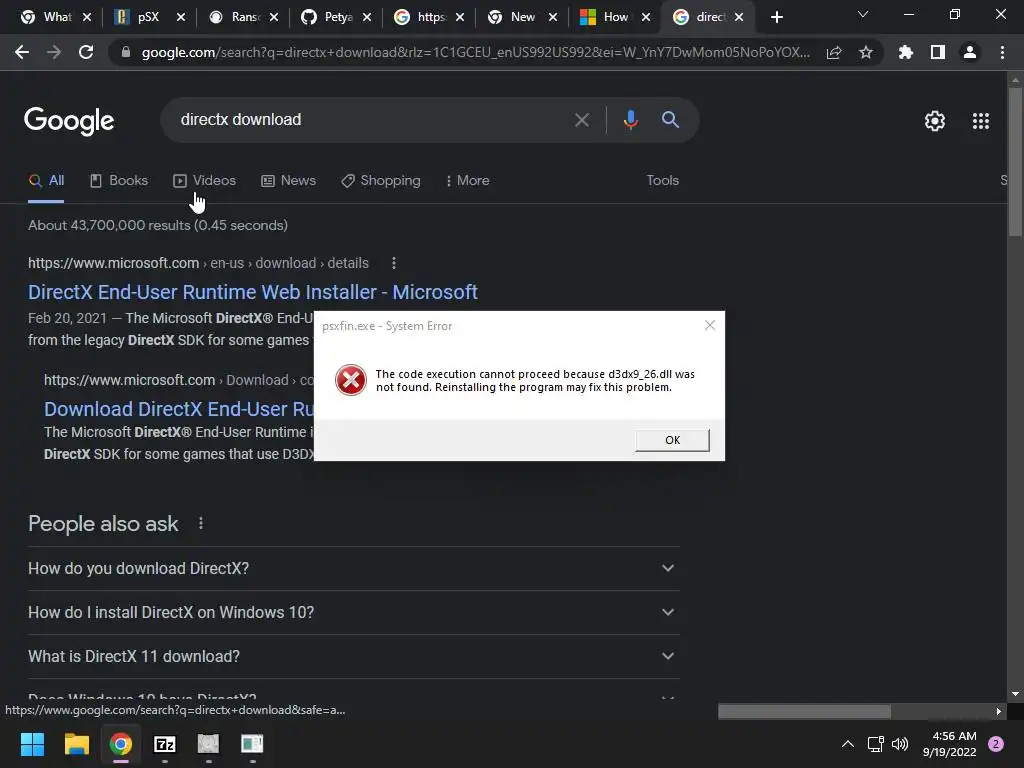Close the psxfin.exe System Error dialog
Viewport: 1024px width, 768px height.
pyautogui.click(x=710, y=325)
